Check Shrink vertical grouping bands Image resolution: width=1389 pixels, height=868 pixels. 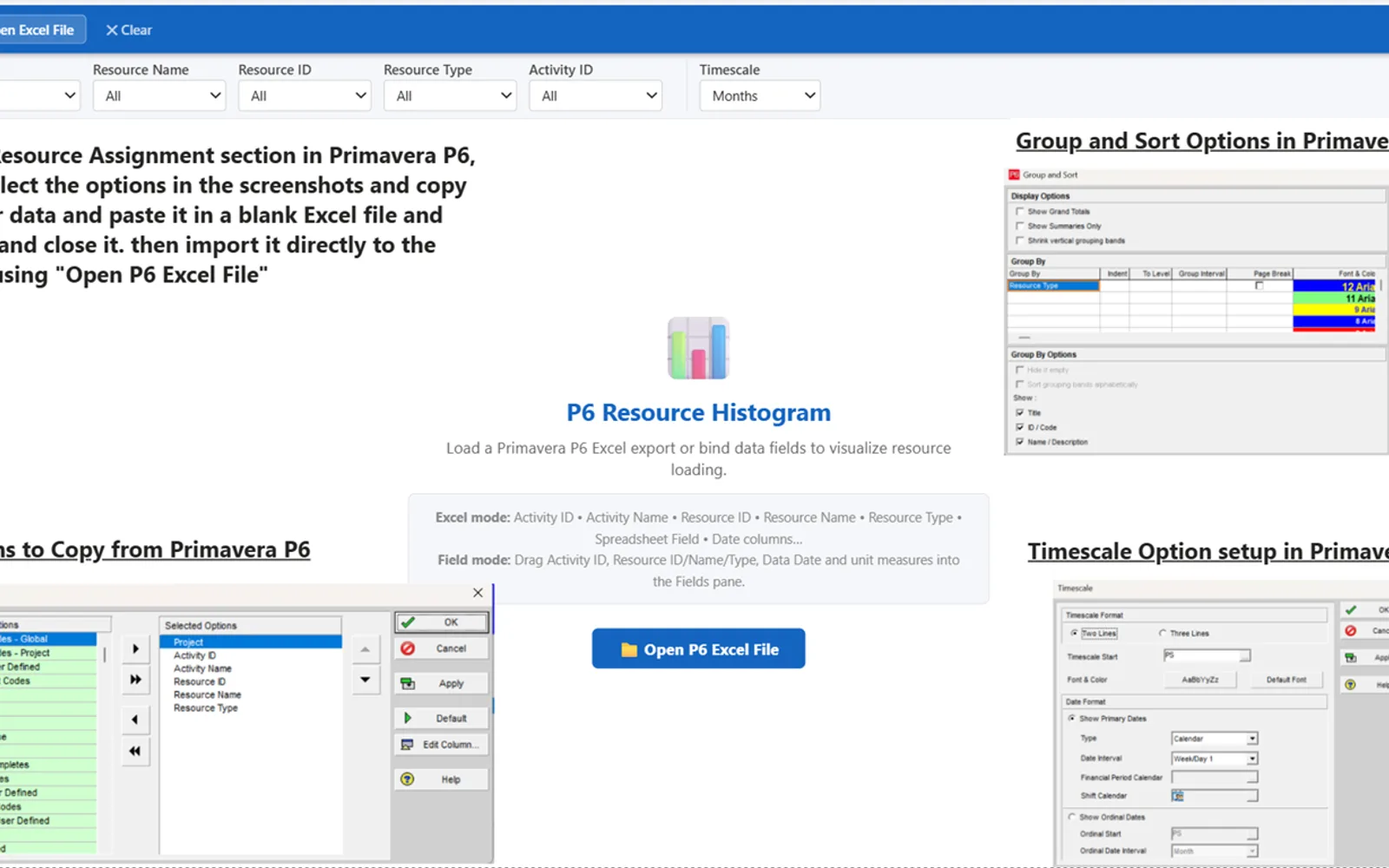(1020, 240)
